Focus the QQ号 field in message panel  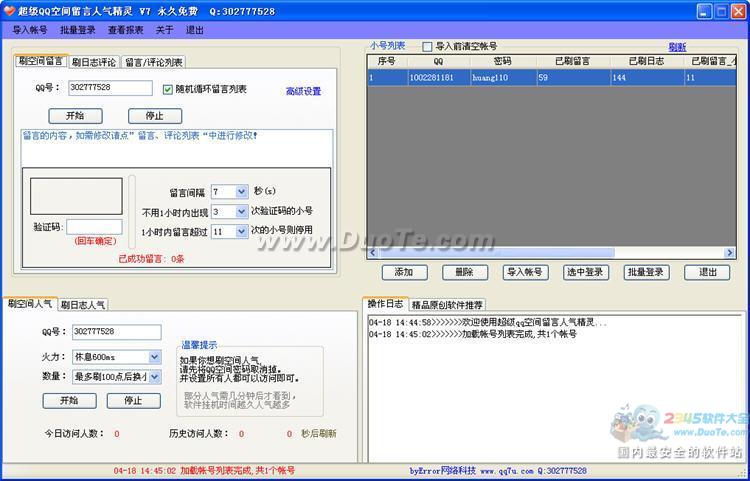[110, 88]
